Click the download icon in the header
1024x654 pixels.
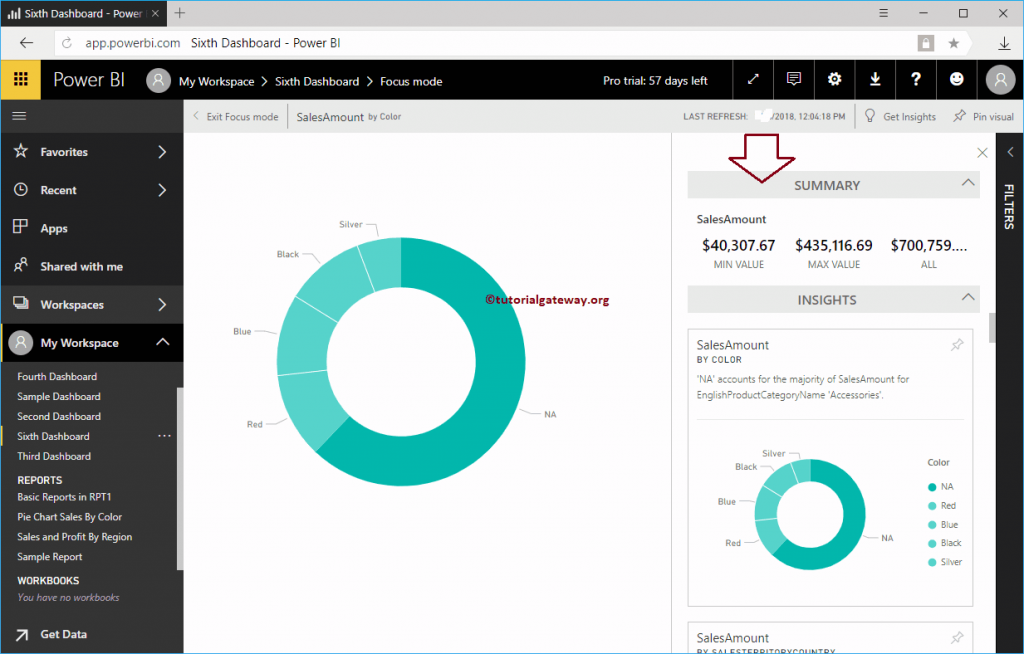pos(875,81)
